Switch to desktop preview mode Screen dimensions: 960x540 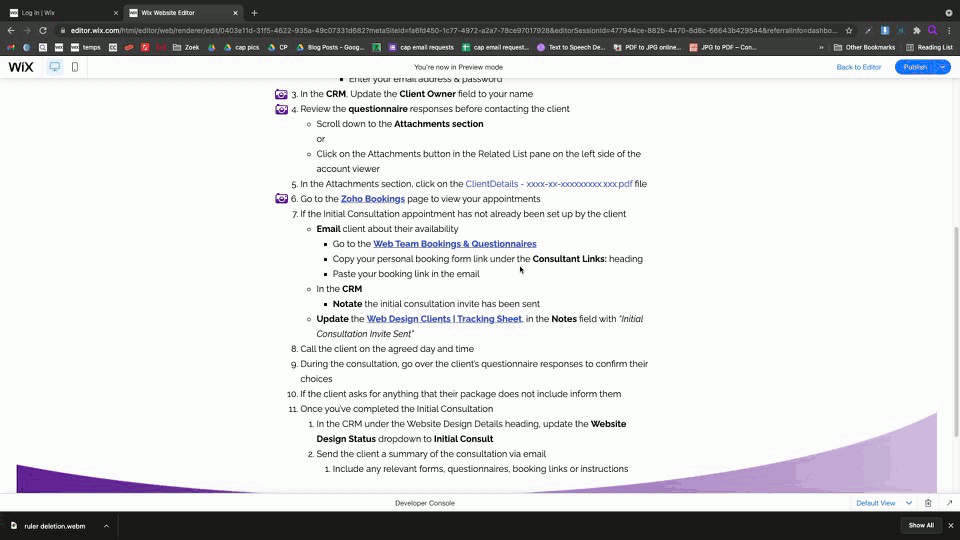[x=54, y=67]
